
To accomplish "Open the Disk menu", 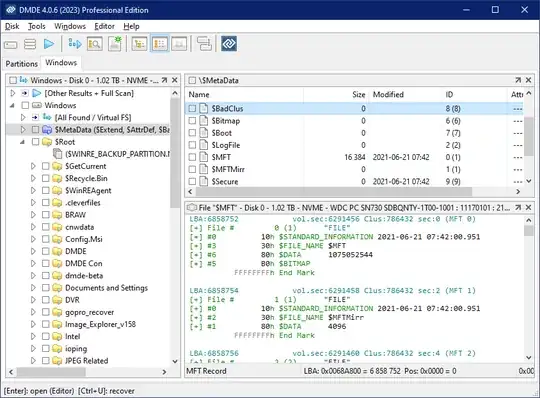I will tap(12, 26).
